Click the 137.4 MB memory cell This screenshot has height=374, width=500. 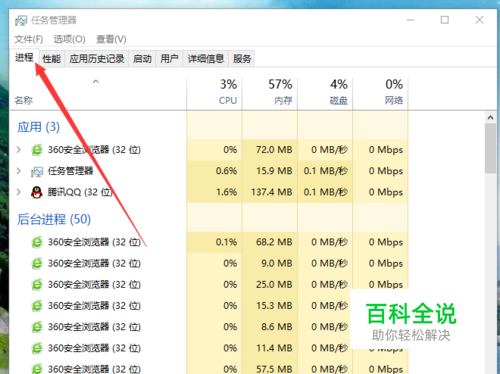point(270,192)
